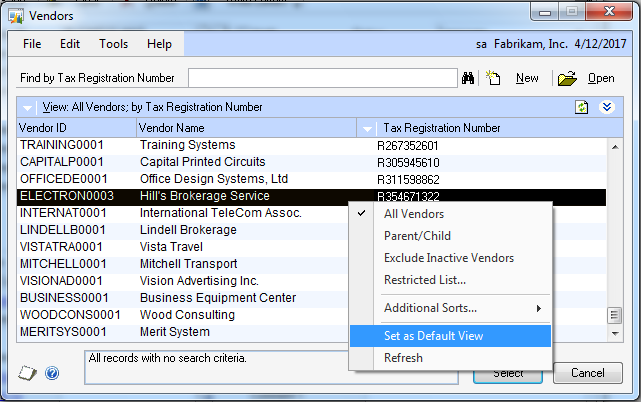This screenshot has height=402, width=641.
Task: Click the Cancel button
Action: [588, 373]
